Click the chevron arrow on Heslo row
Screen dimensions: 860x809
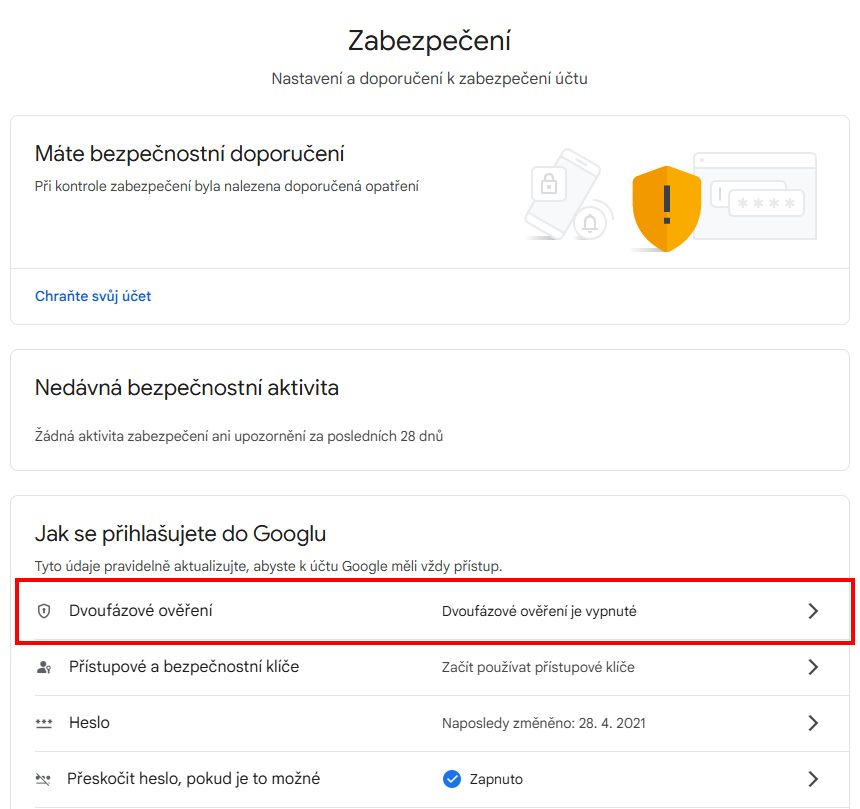813,723
